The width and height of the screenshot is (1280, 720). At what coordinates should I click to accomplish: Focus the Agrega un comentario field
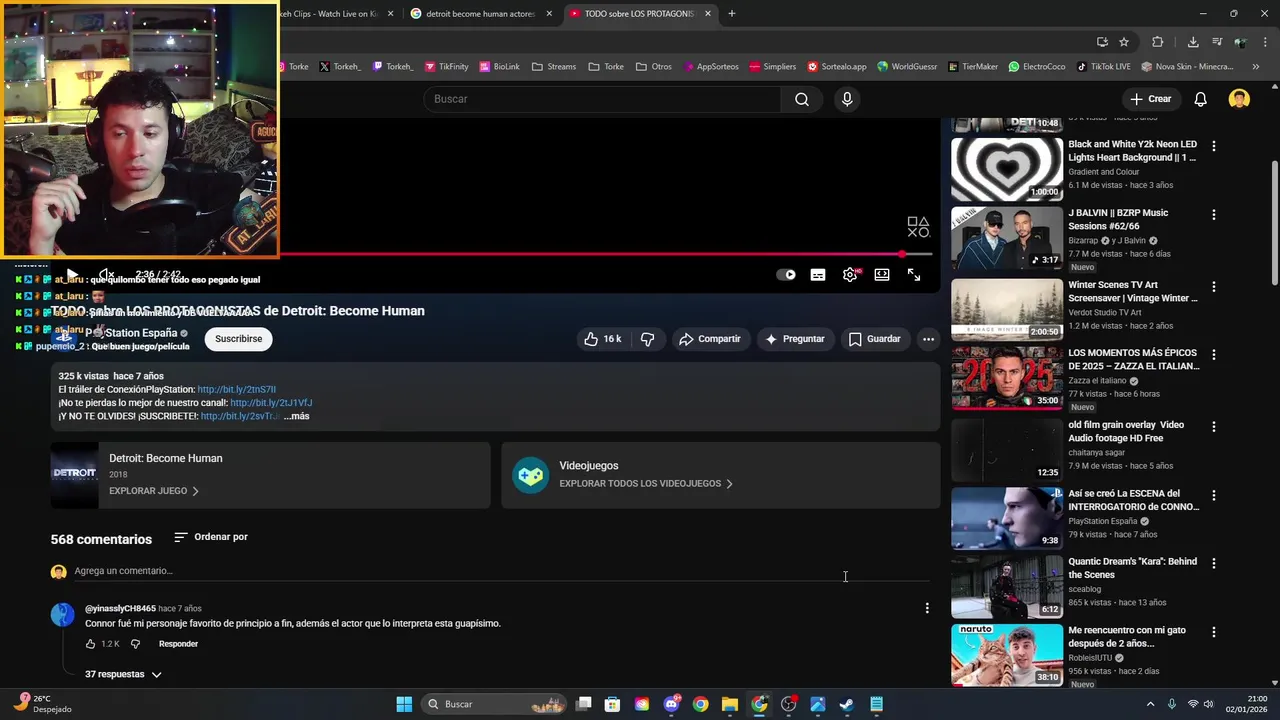pos(500,571)
